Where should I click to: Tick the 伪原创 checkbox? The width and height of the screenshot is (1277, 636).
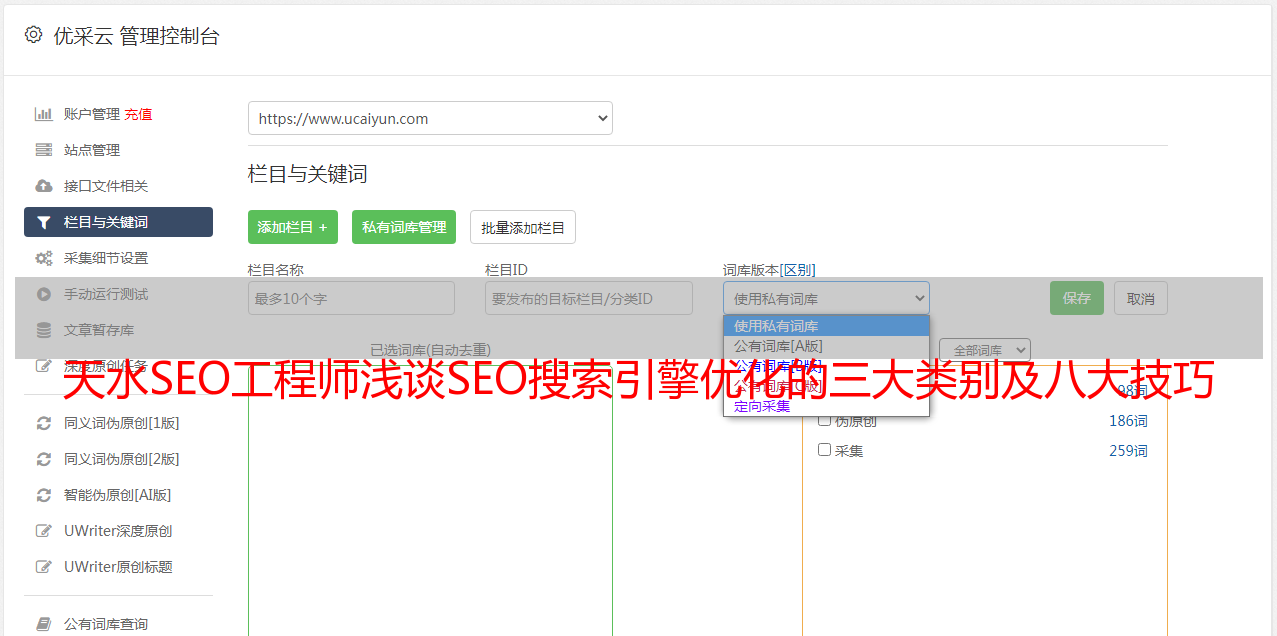(x=825, y=421)
